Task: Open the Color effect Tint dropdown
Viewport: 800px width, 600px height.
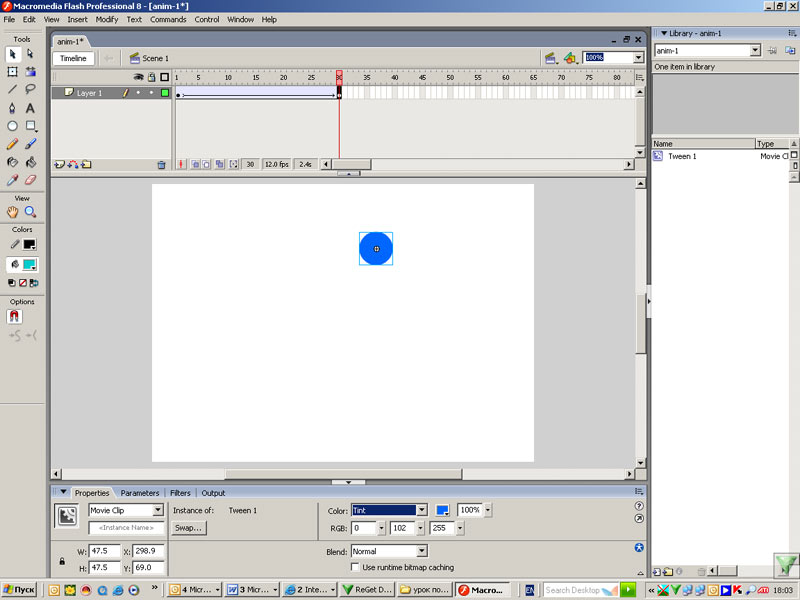Action: click(421, 510)
